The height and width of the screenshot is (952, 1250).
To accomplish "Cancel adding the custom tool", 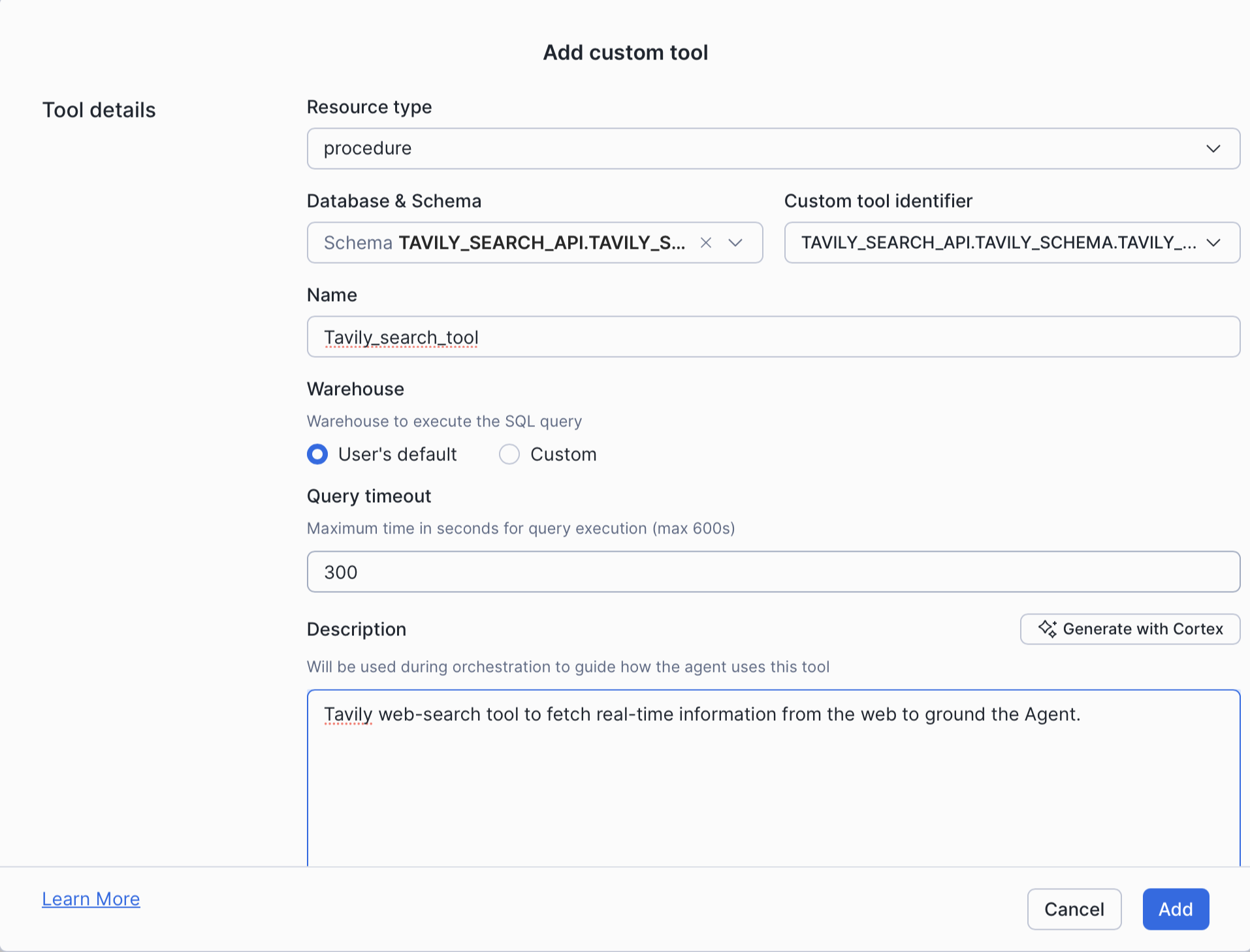I will tap(1074, 909).
